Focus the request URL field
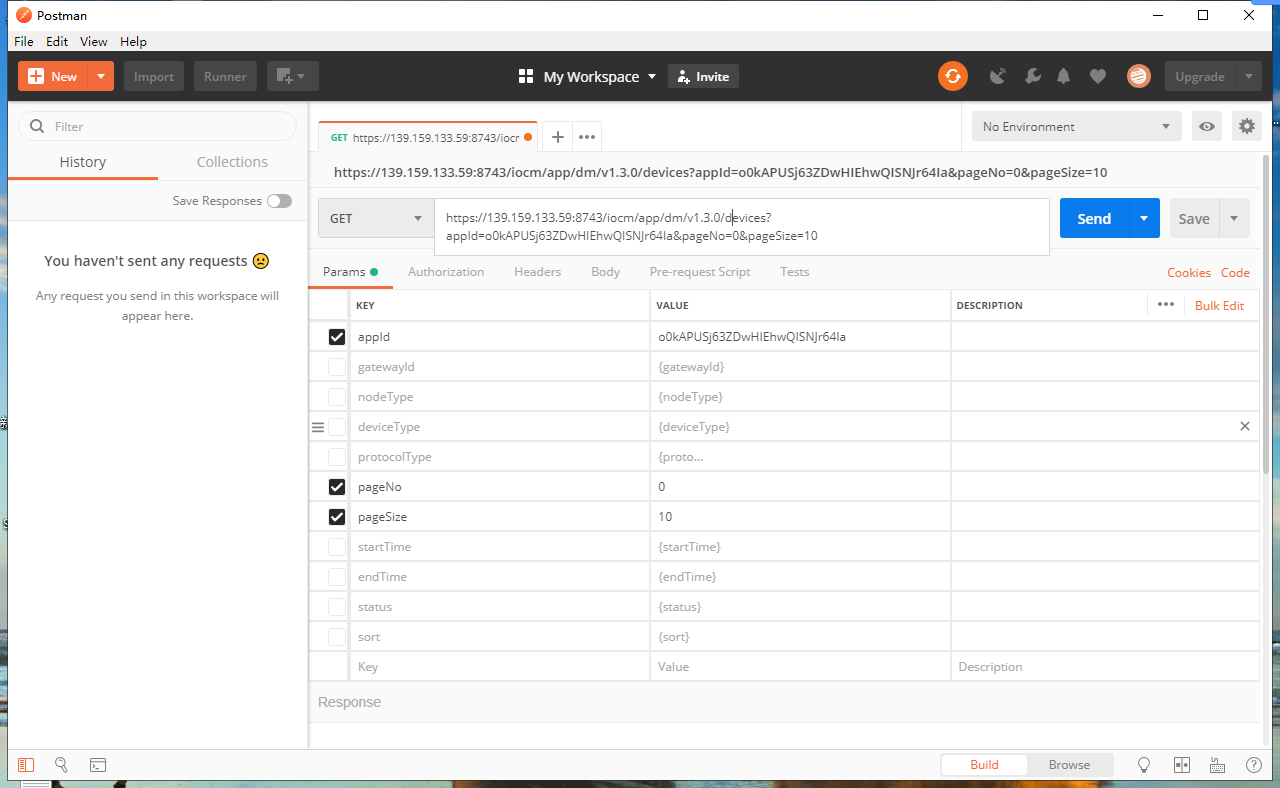The width and height of the screenshot is (1280, 788). click(x=741, y=227)
